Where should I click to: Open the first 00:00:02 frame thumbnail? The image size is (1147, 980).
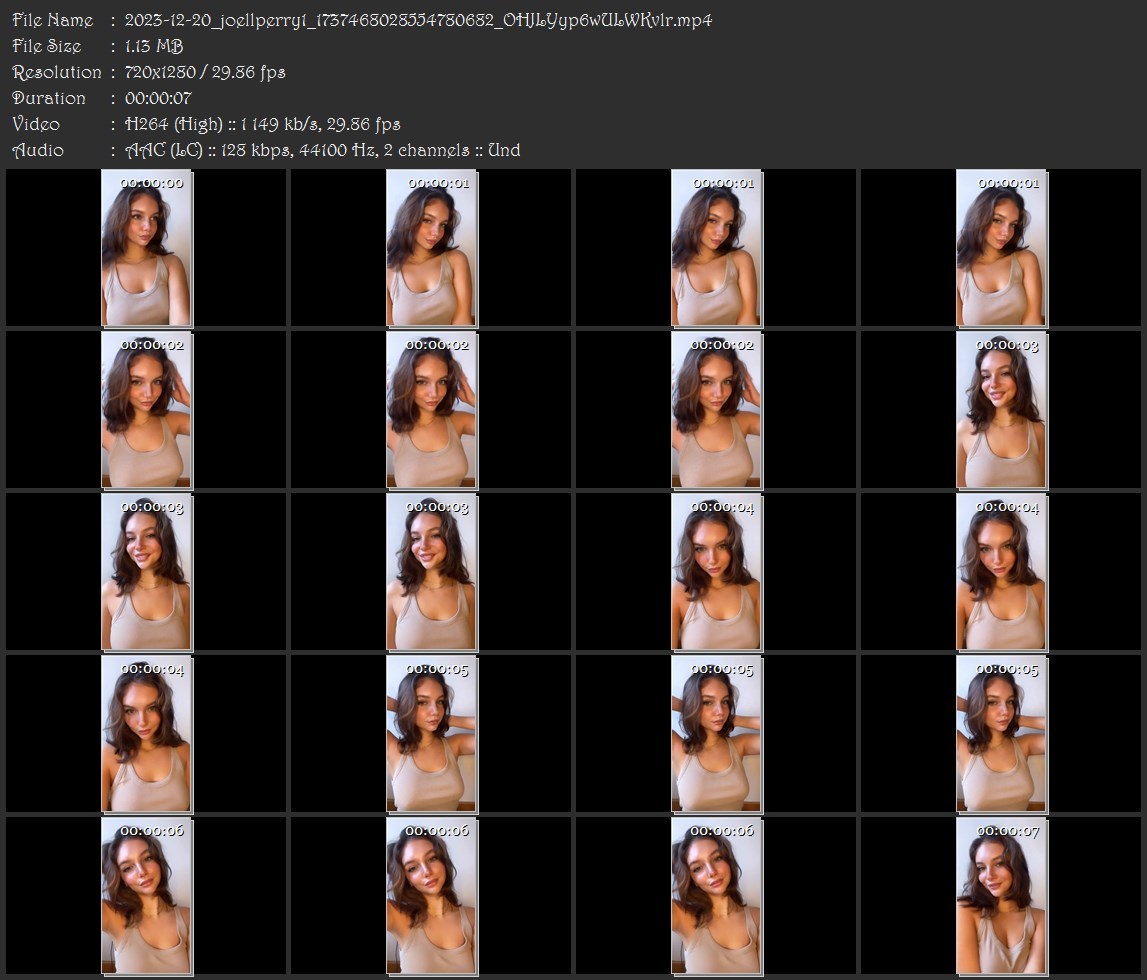coord(146,410)
